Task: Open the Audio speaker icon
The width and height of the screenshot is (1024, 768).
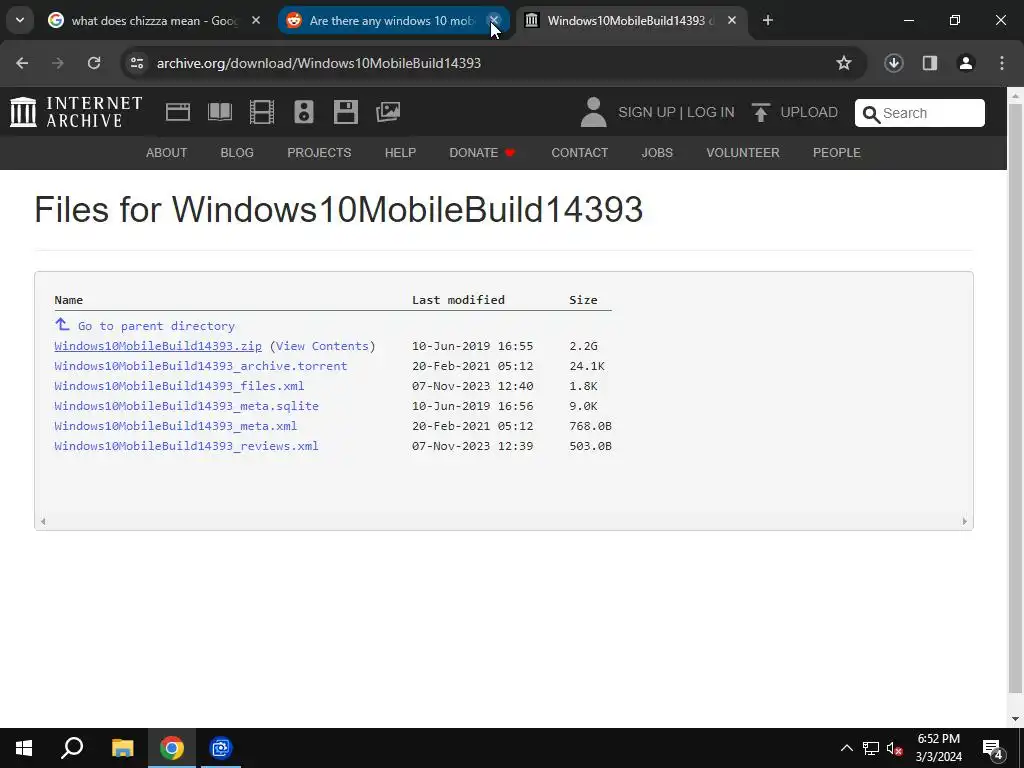Action: [304, 112]
